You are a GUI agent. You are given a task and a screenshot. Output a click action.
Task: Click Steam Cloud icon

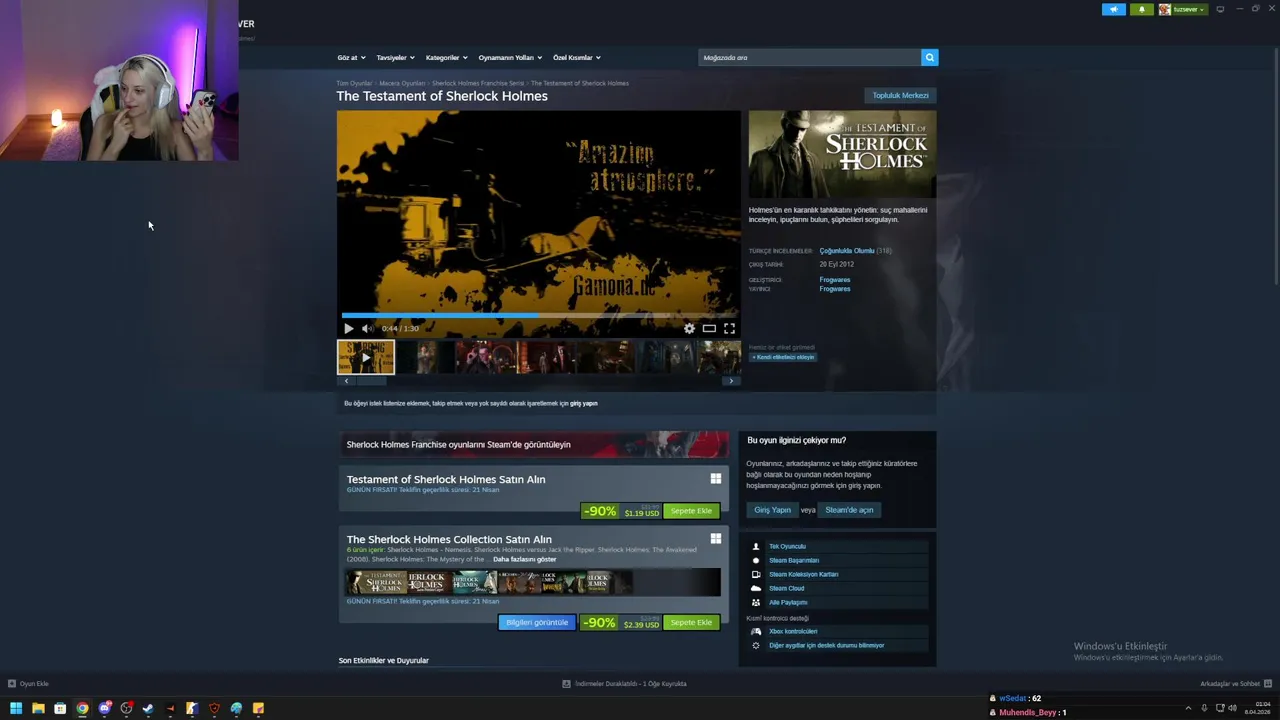756,588
